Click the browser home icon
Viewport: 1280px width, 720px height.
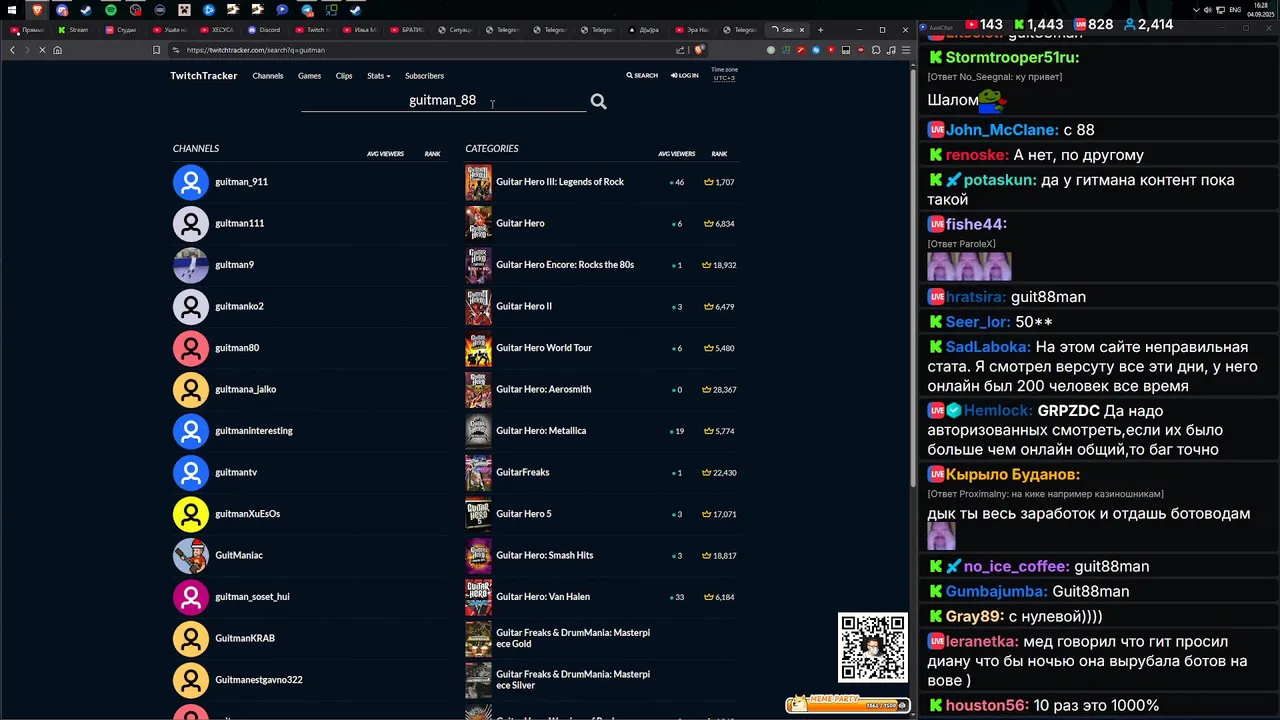pos(57,50)
